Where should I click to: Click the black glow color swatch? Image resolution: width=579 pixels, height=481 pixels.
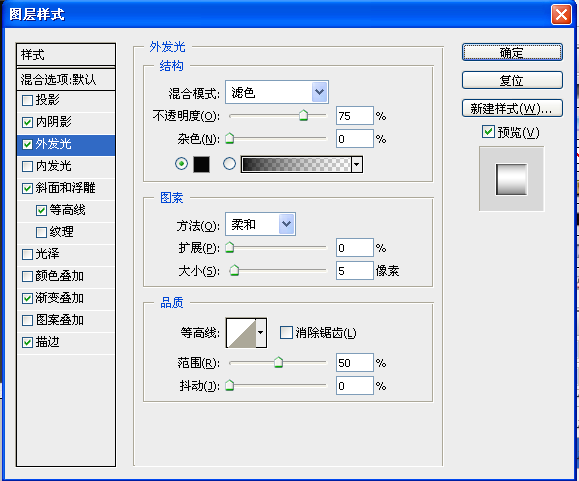(x=201, y=164)
